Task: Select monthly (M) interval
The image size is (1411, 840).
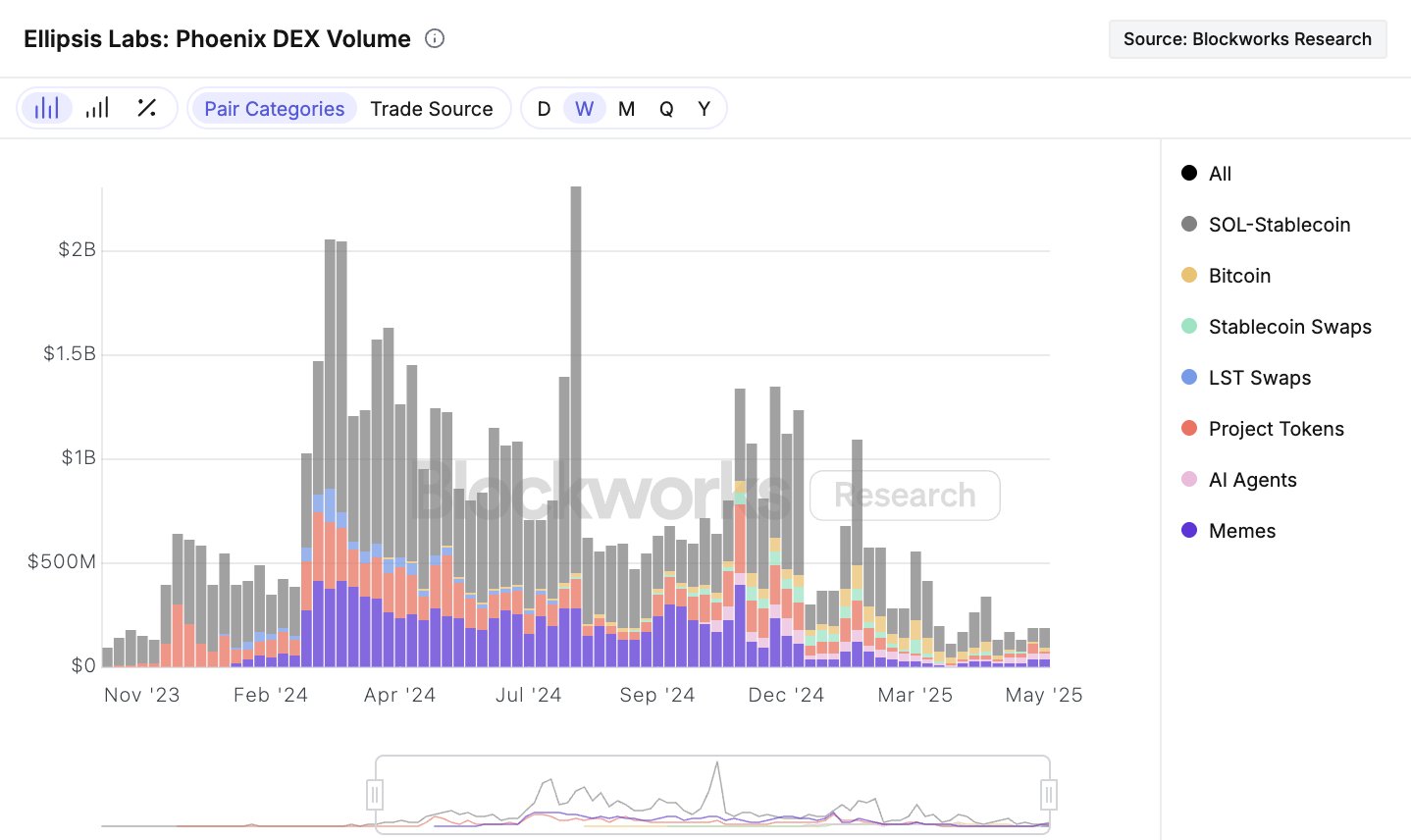Action: (x=626, y=109)
